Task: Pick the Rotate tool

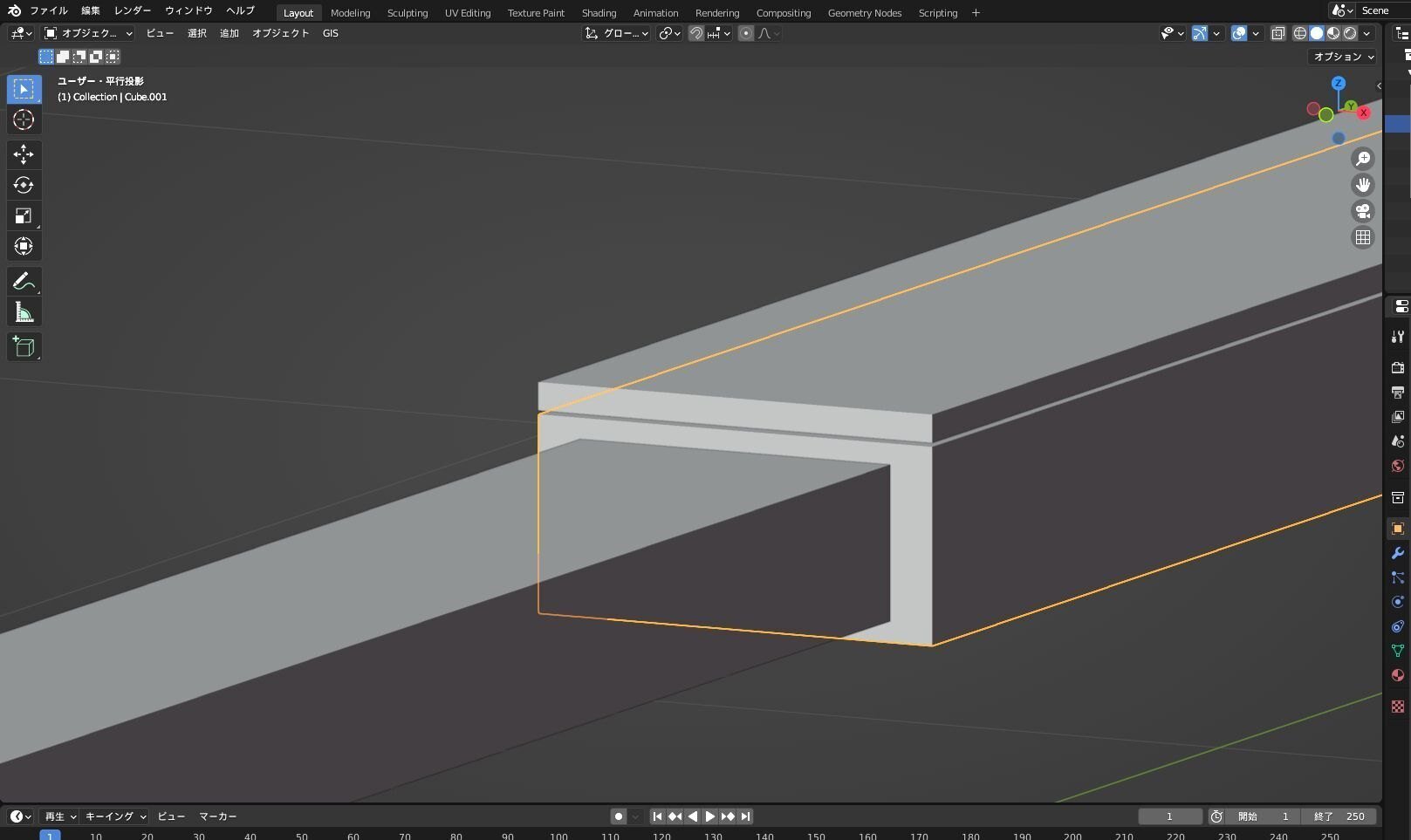Action: point(24,185)
